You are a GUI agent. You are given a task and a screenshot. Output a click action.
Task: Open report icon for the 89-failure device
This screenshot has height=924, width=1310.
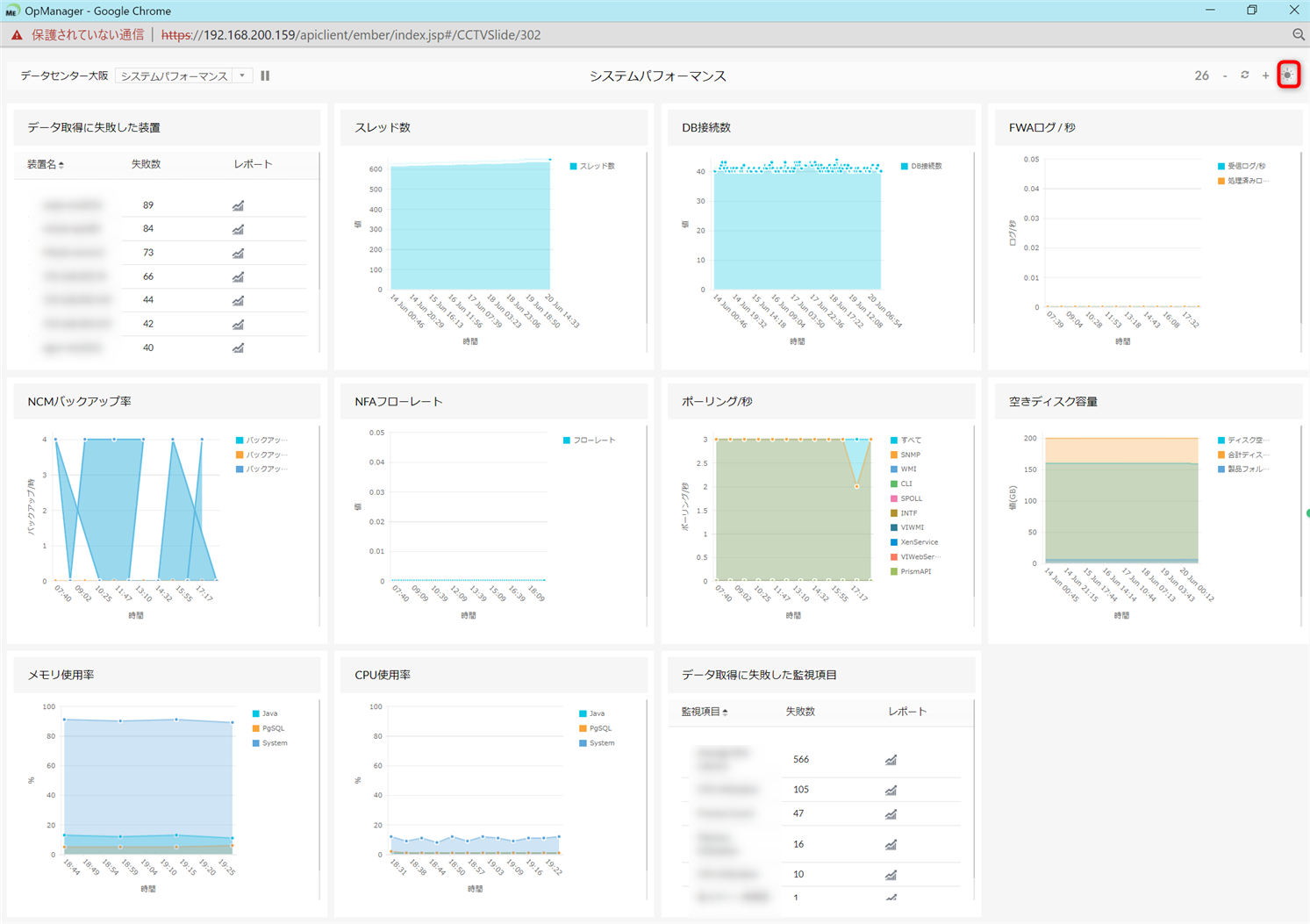tap(238, 205)
